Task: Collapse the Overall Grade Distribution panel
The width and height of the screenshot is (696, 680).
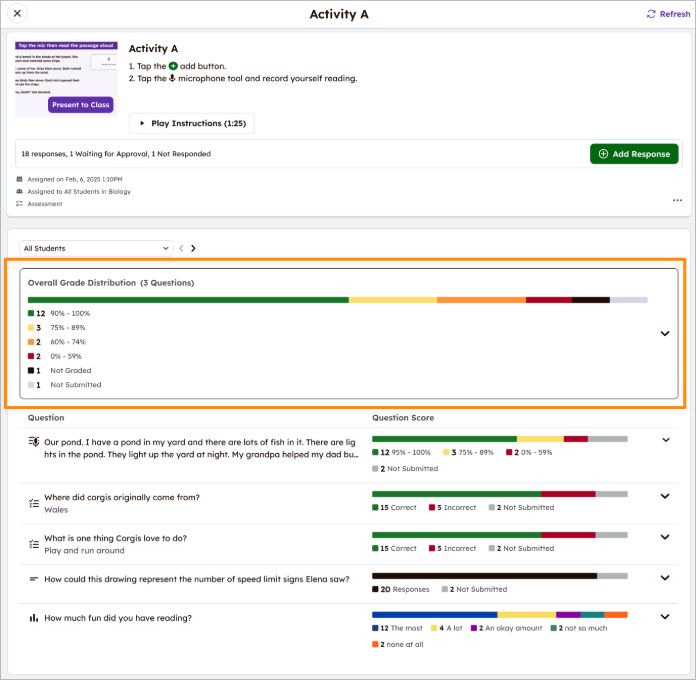Action: [665, 334]
